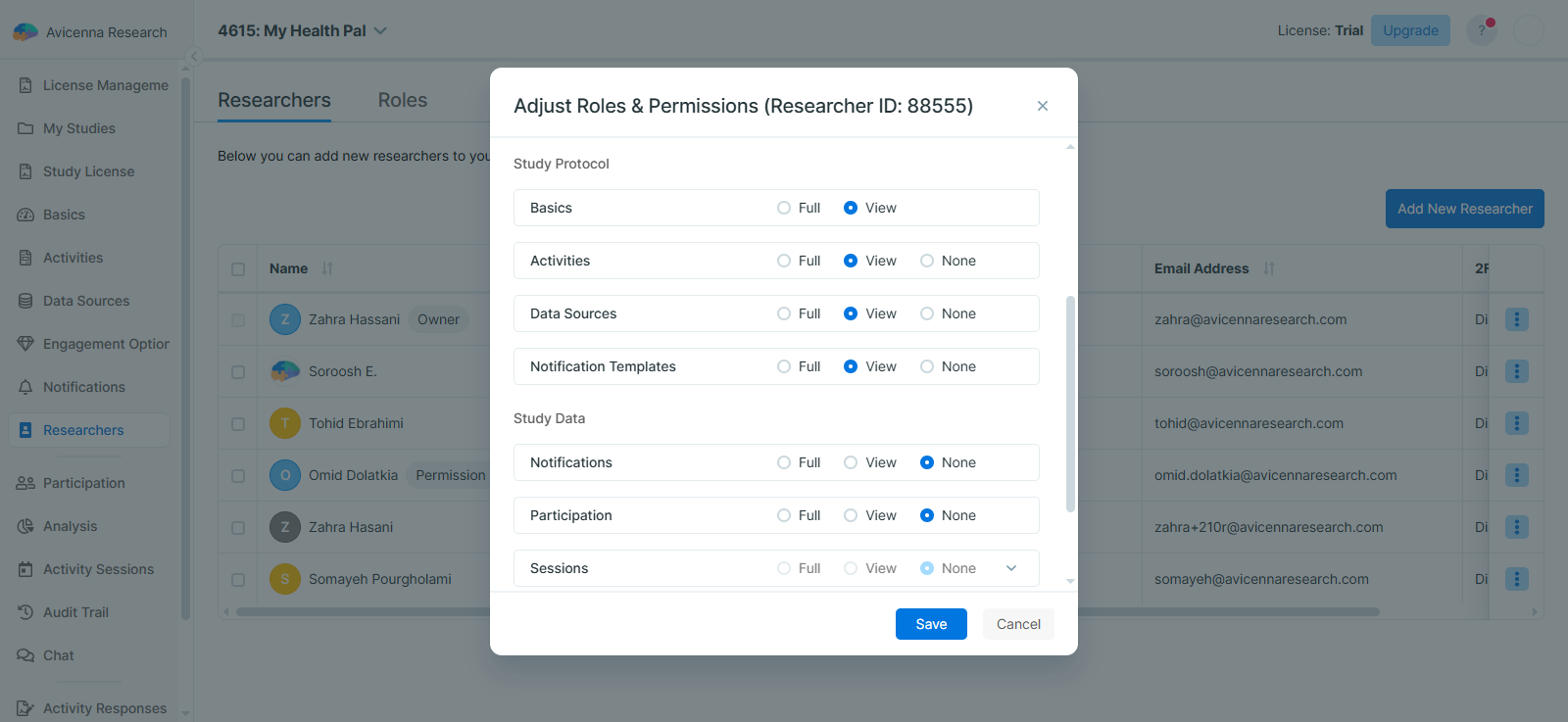Click the dialog's vertical scrollbar
Screen dimensions: 1568x722
[x=1070, y=402]
